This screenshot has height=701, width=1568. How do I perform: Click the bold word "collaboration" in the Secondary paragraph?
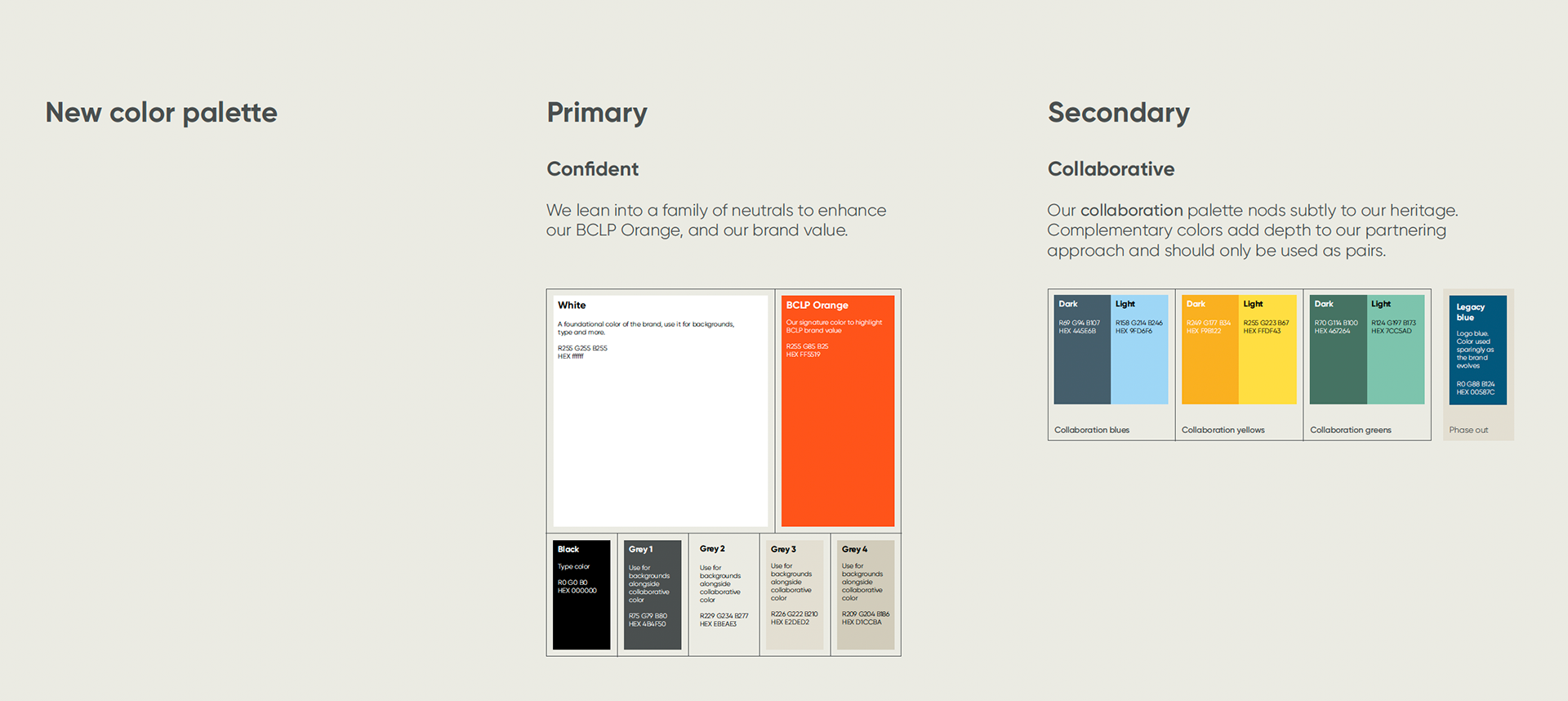pyautogui.click(x=1131, y=211)
